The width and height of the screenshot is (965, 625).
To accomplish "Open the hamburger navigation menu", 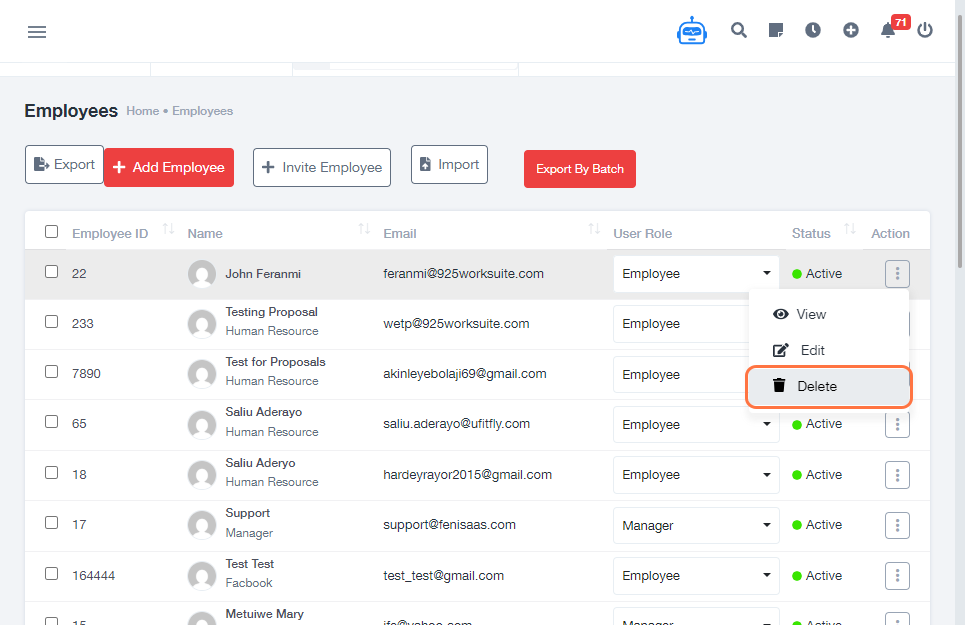I will pos(37,32).
